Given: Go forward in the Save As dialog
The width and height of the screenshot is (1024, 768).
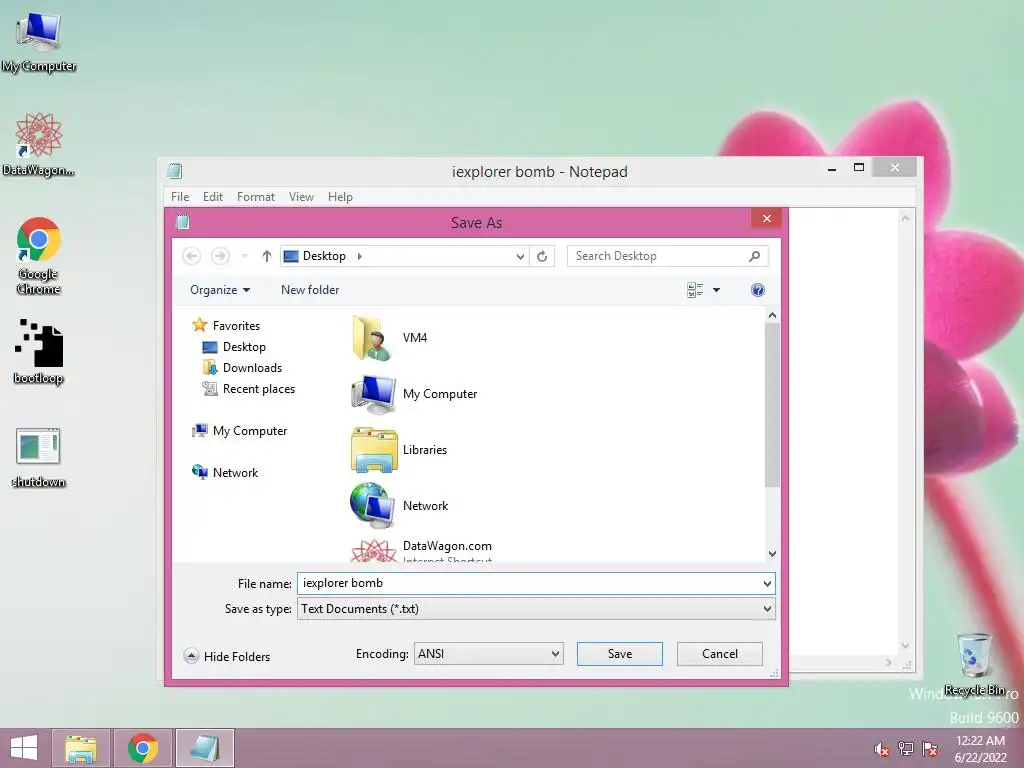Looking at the screenshot, I should coord(220,256).
